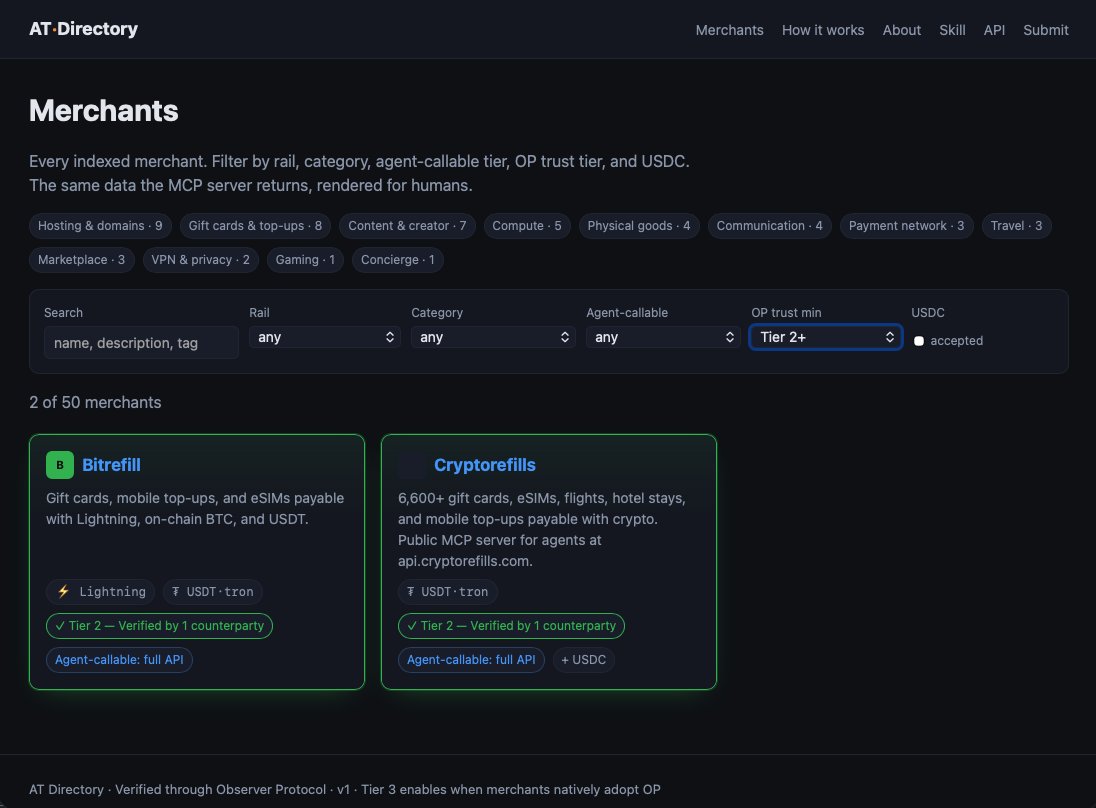Filter by Marketplace · 3 chip
The height and width of the screenshot is (808, 1096).
click(x=81, y=260)
